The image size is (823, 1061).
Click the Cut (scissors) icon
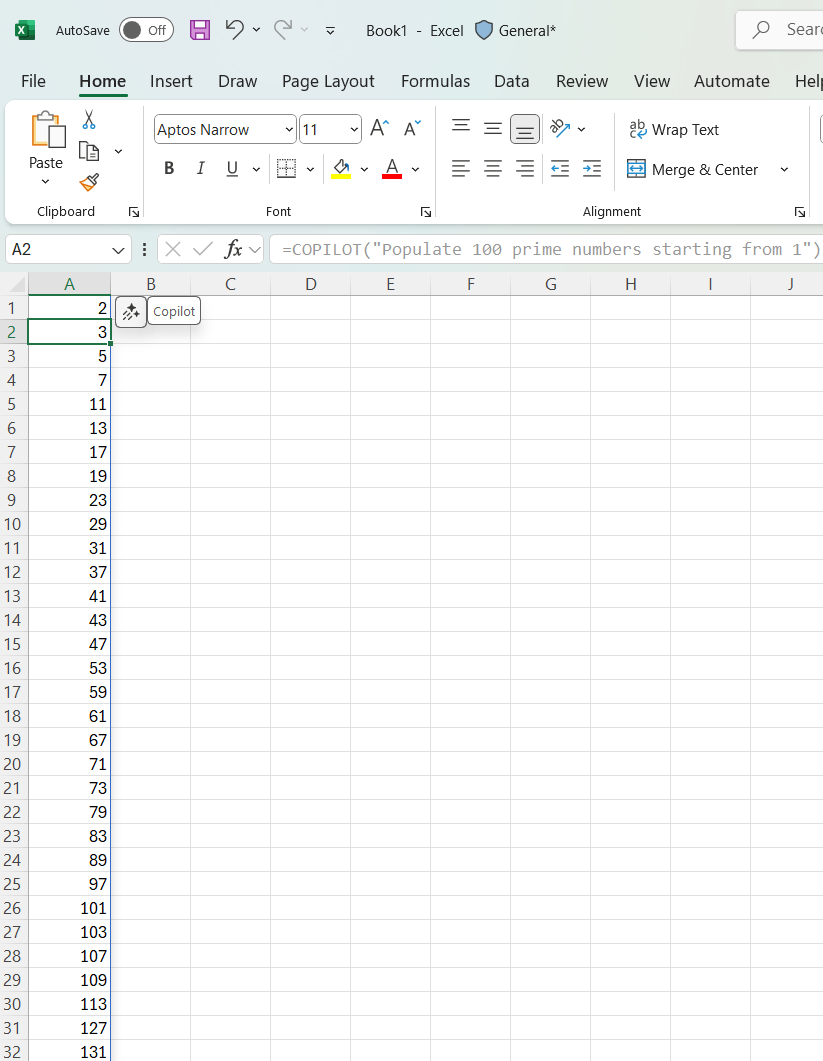(88, 118)
